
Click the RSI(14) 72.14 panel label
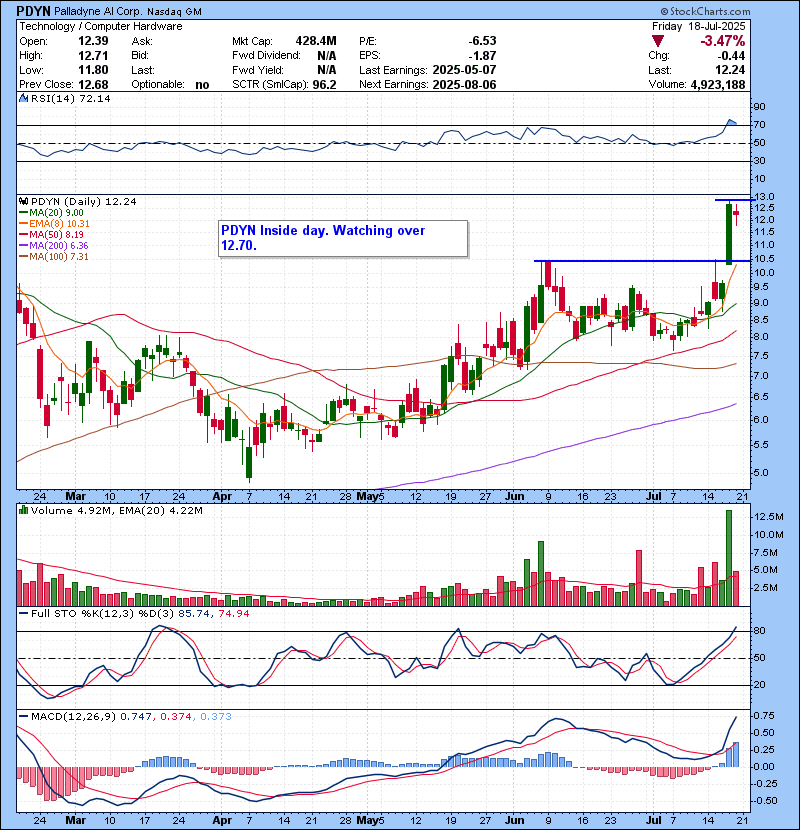pos(70,98)
